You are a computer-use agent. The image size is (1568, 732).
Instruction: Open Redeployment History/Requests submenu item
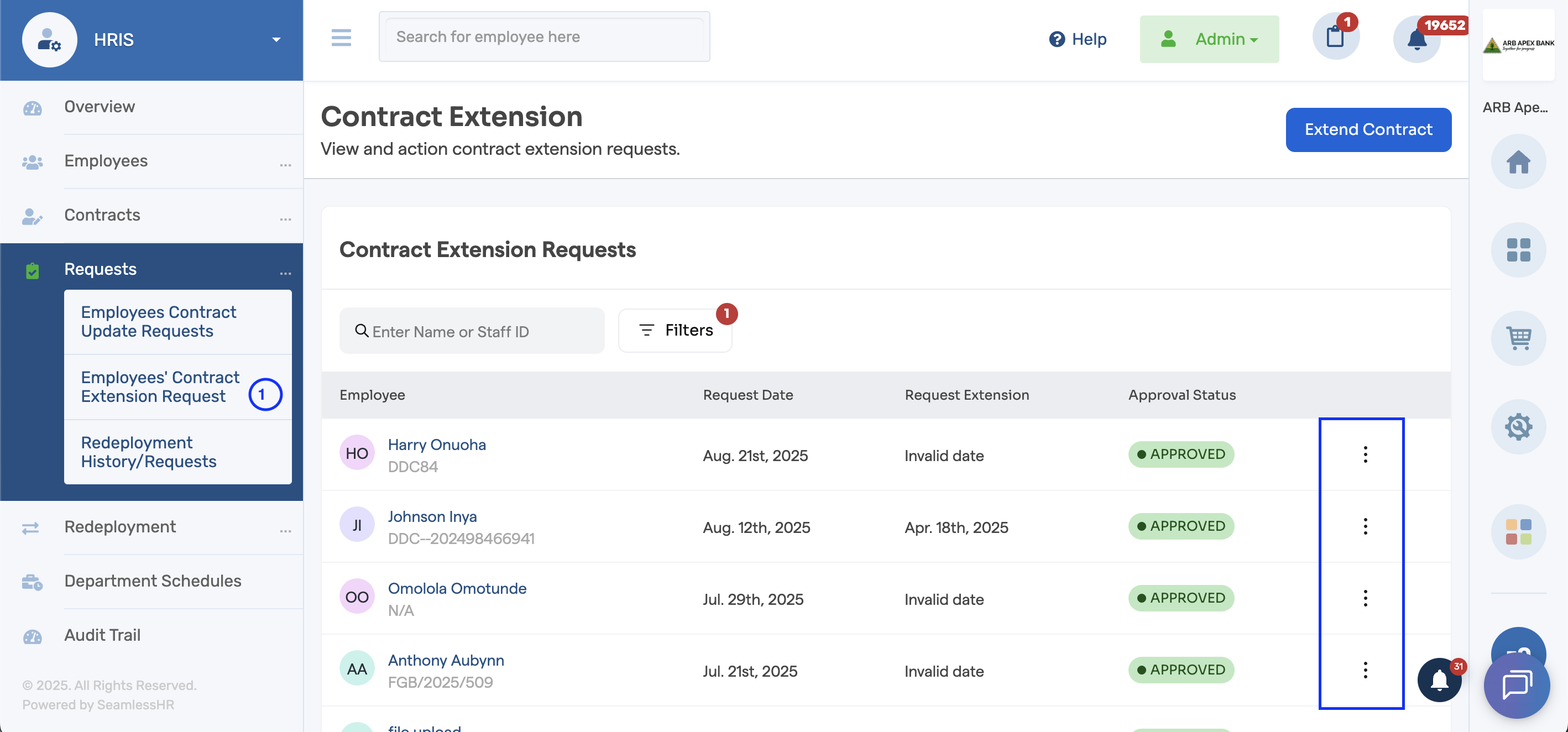click(x=177, y=452)
